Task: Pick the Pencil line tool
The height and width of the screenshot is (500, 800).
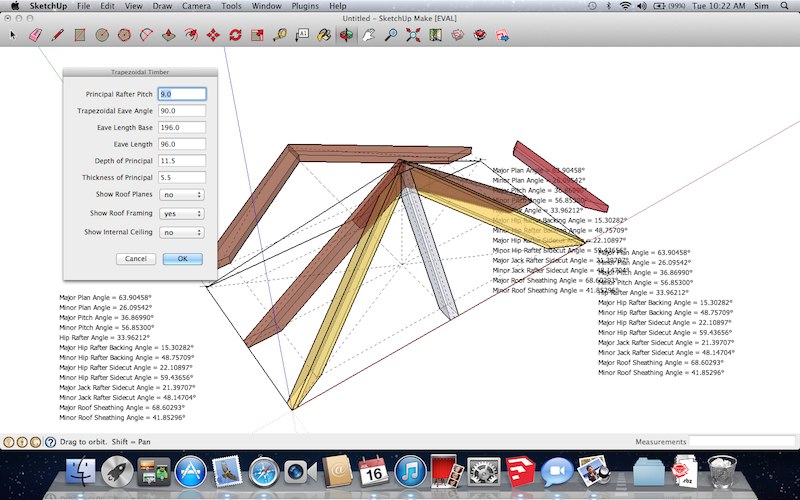Action: 57,34
